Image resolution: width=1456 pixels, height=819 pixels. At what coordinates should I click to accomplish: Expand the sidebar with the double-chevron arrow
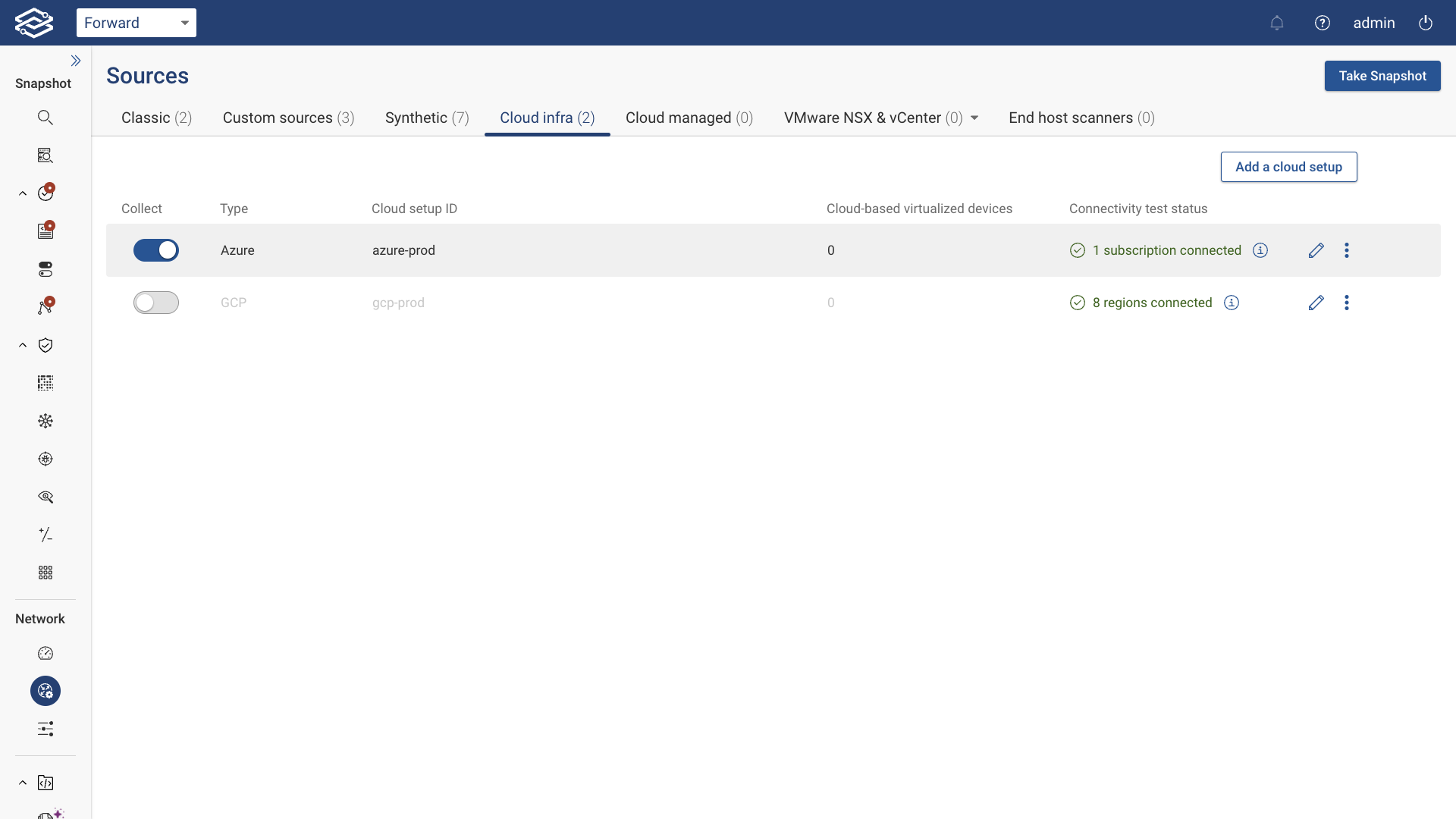76,61
